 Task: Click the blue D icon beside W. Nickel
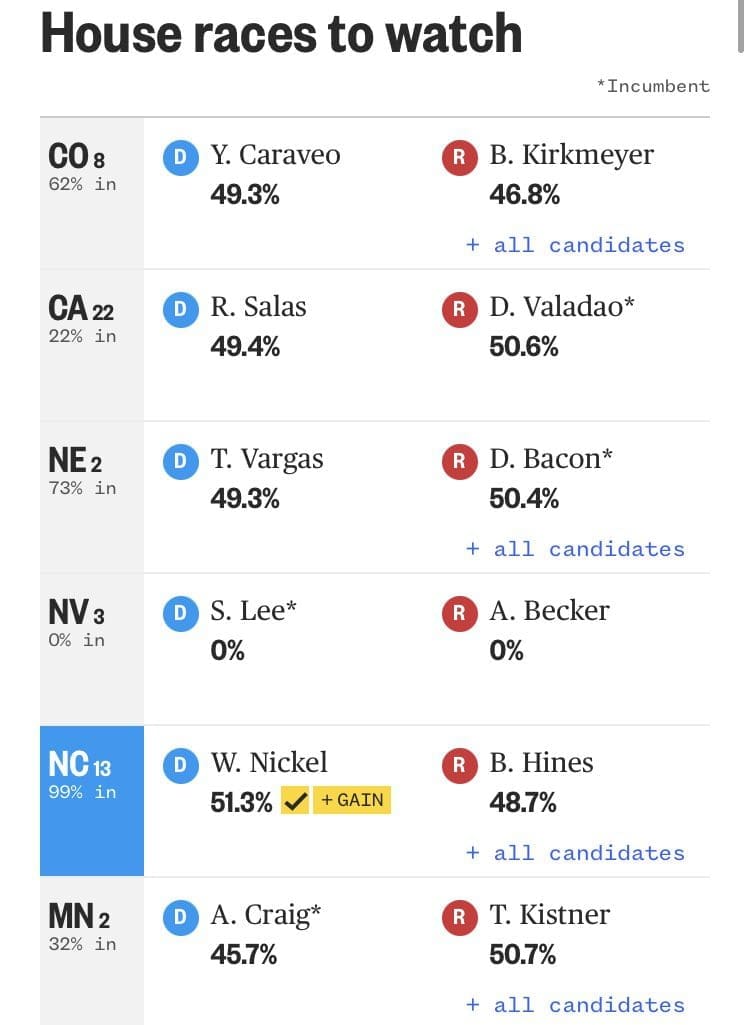coord(180,764)
